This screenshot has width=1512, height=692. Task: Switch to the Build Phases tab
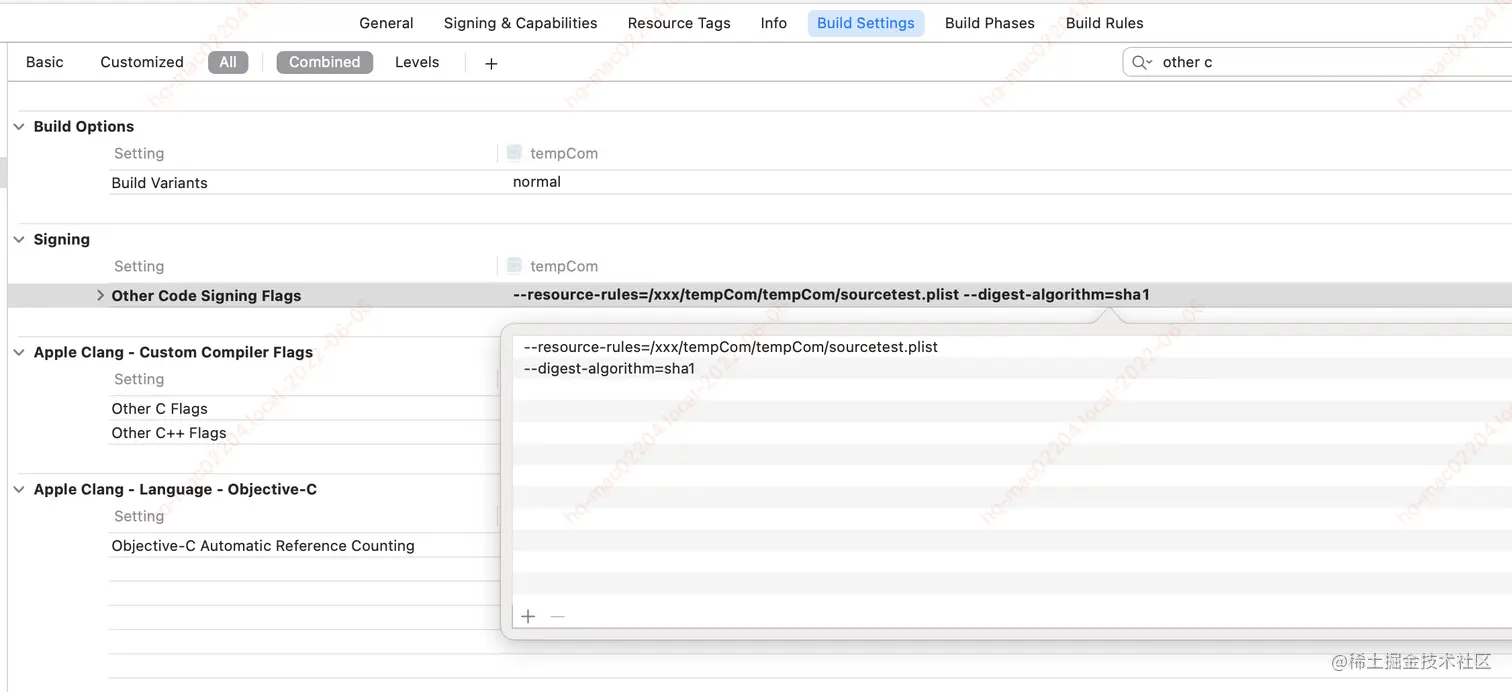click(990, 23)
